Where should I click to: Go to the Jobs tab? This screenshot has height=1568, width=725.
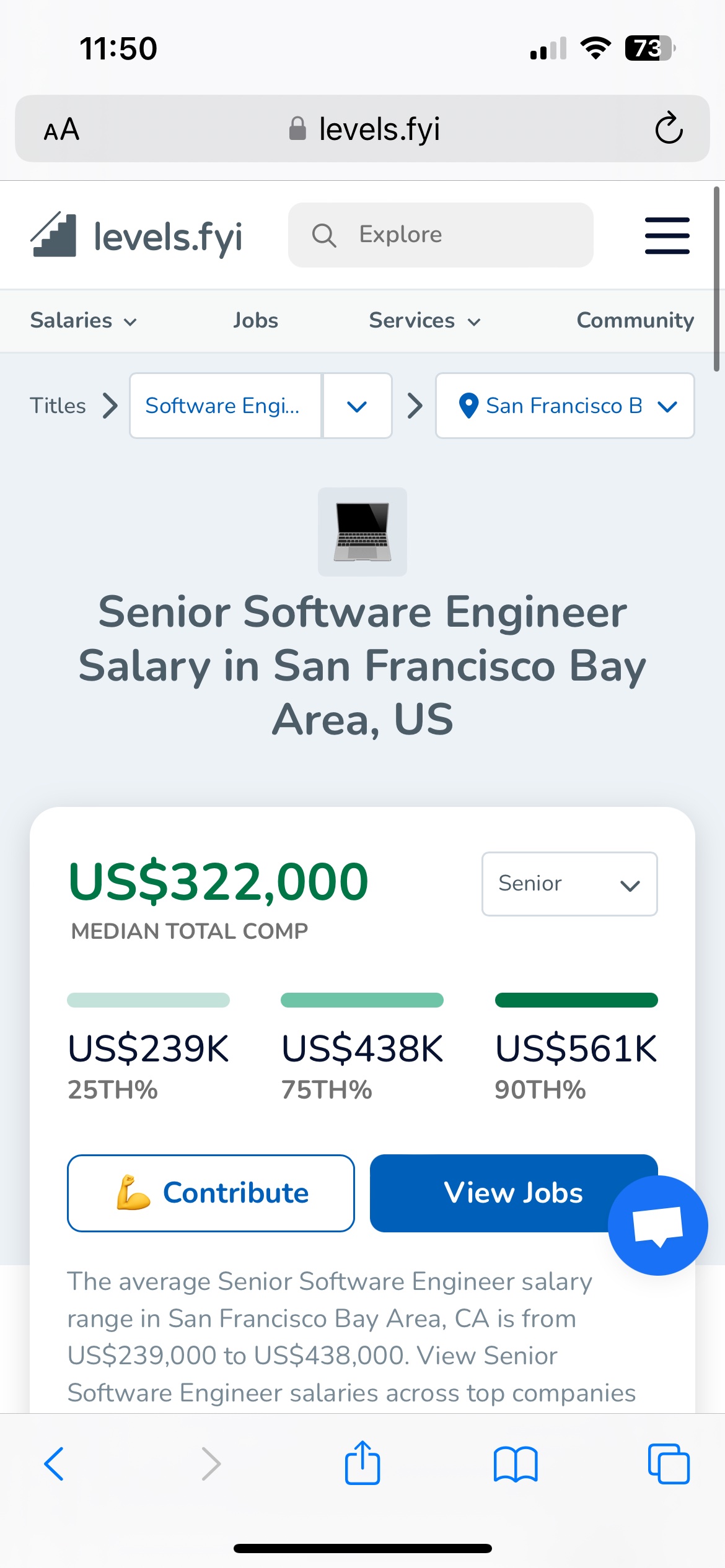click(x=255, y=321)
